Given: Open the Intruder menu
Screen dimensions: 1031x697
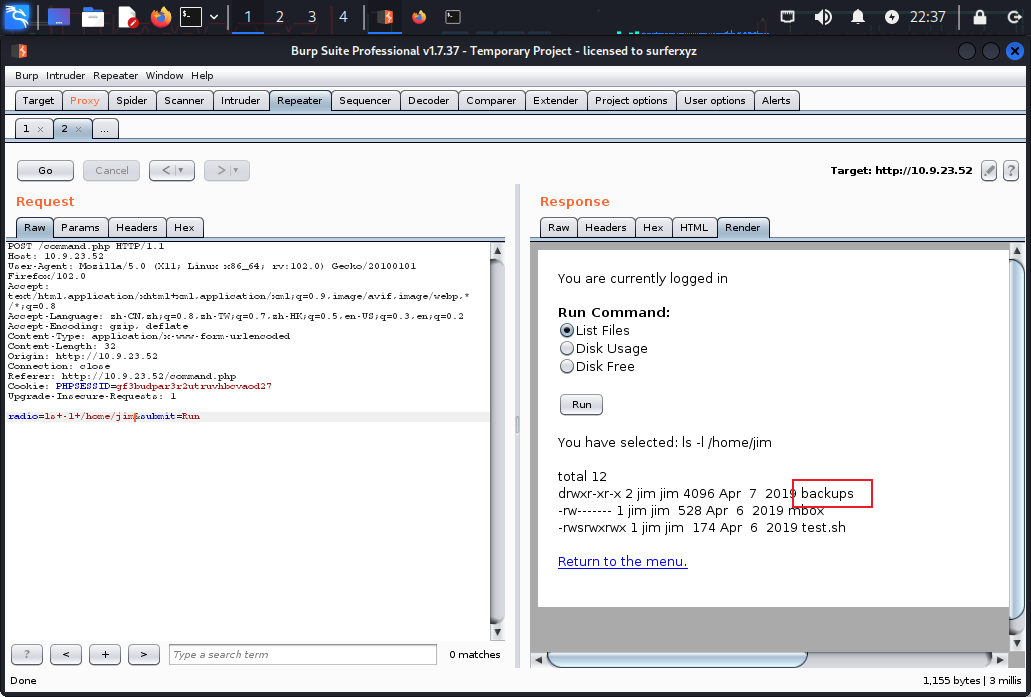Looking at the screenshot, I should [x=66, y=76].
